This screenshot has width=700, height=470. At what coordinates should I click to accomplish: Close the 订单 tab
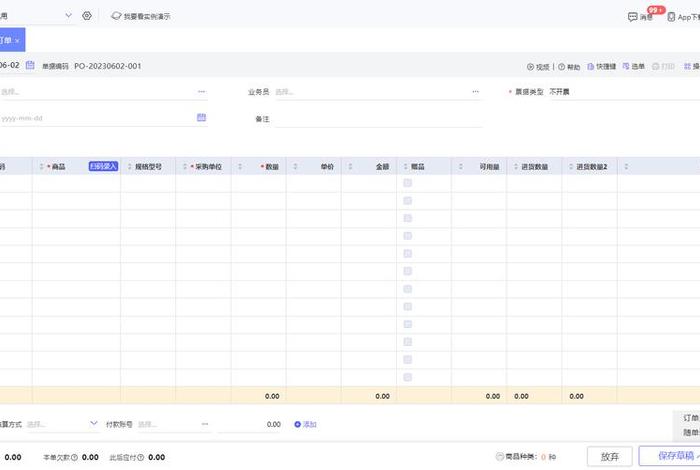17,40
